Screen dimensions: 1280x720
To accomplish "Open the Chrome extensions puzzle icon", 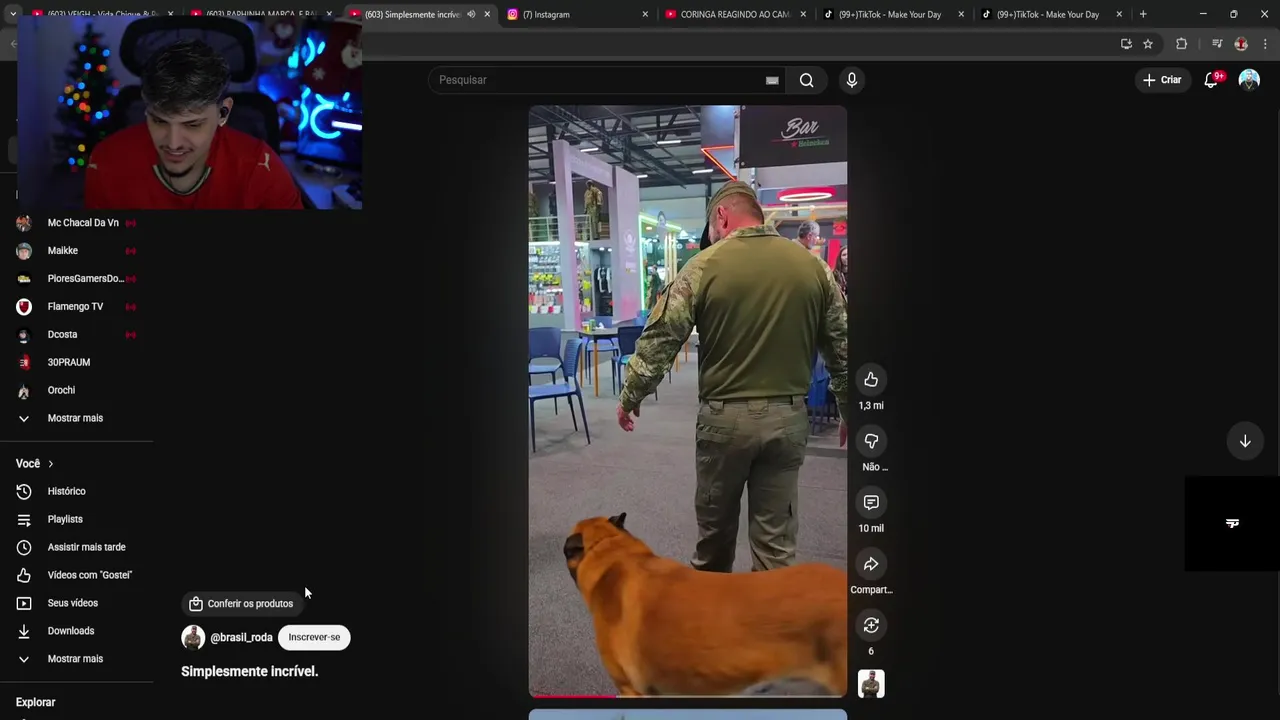I will point(1181,44).
